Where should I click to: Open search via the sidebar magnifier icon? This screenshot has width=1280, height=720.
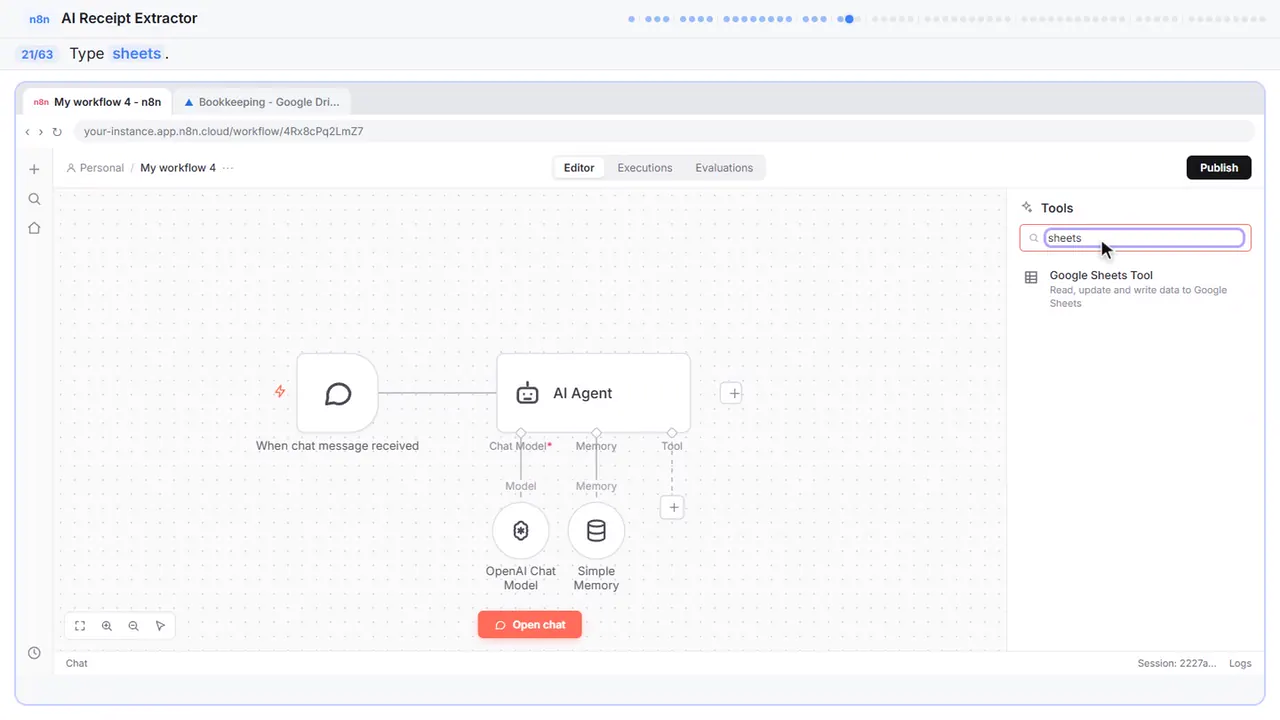[x=34, y=199]
